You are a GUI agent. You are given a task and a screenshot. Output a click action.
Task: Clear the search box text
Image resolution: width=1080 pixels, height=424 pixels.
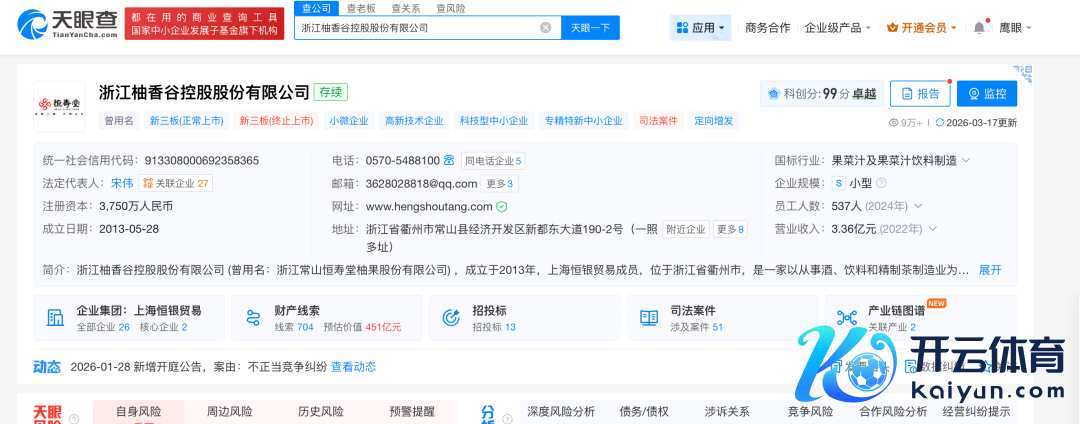click(x=546, y=28)
